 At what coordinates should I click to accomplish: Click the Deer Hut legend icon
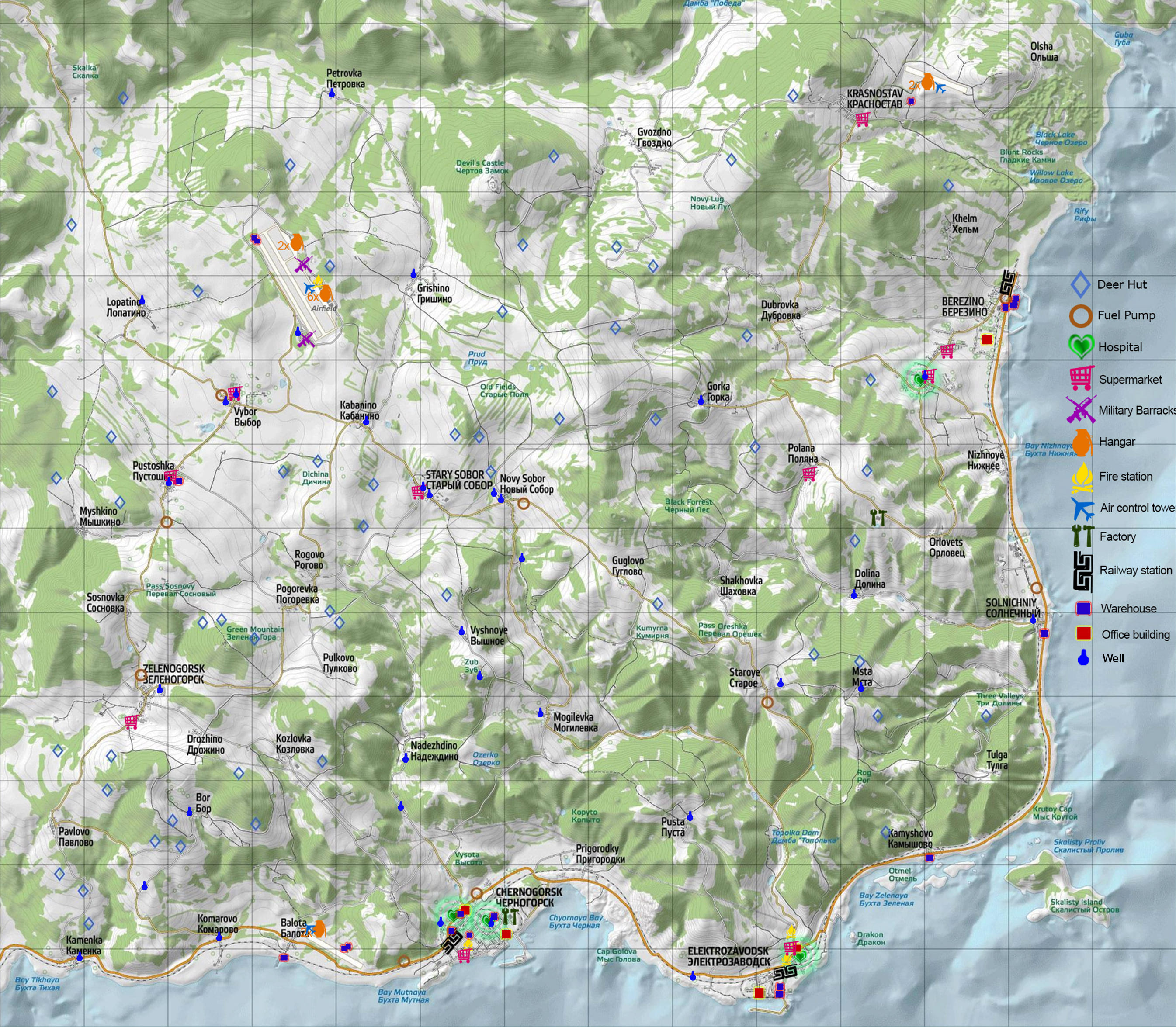pyautogui.click(x=1080, y=285)
